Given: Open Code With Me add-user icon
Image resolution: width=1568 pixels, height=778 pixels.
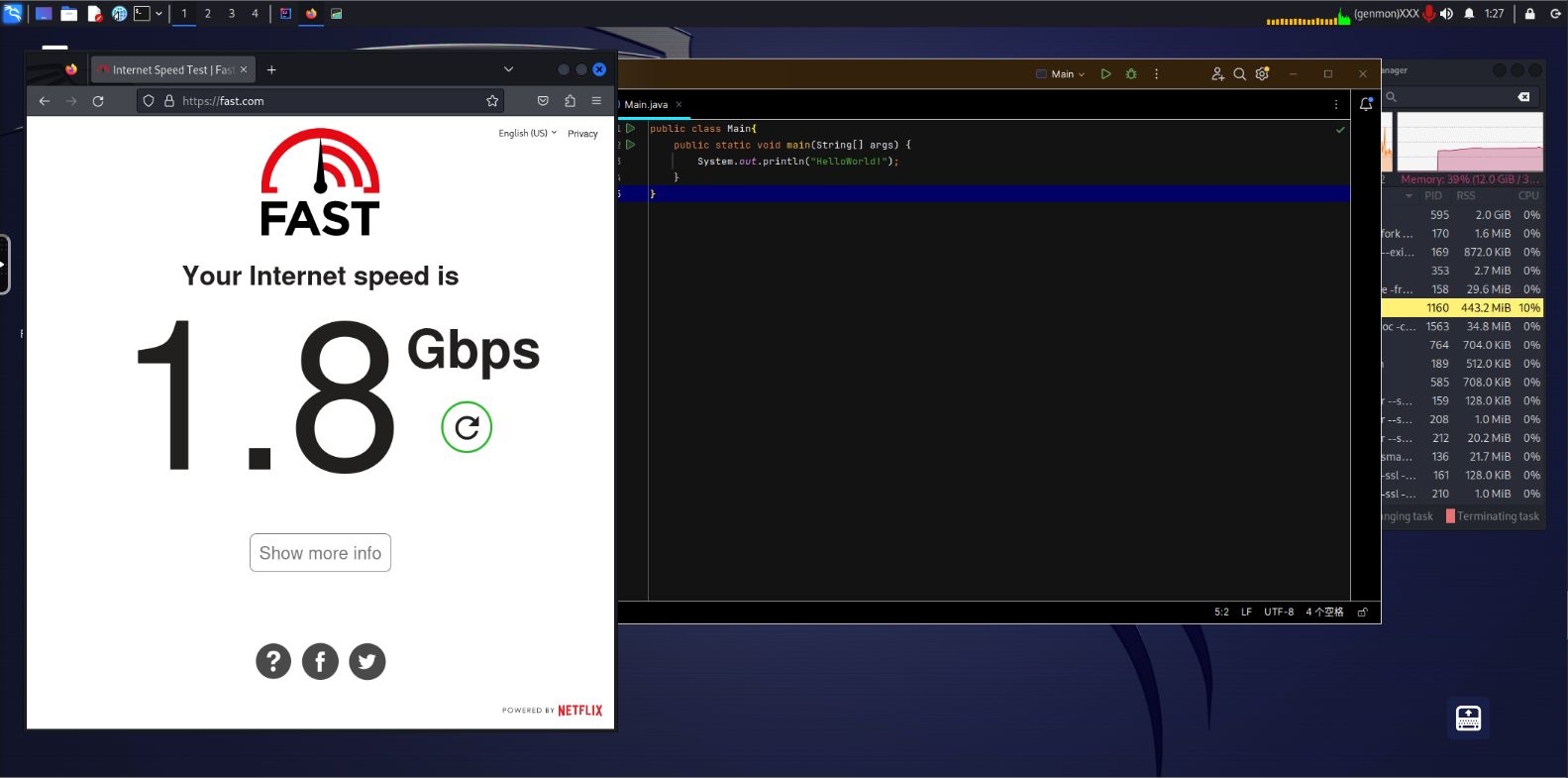Looking at the screenshot, I should point(1217,74).
